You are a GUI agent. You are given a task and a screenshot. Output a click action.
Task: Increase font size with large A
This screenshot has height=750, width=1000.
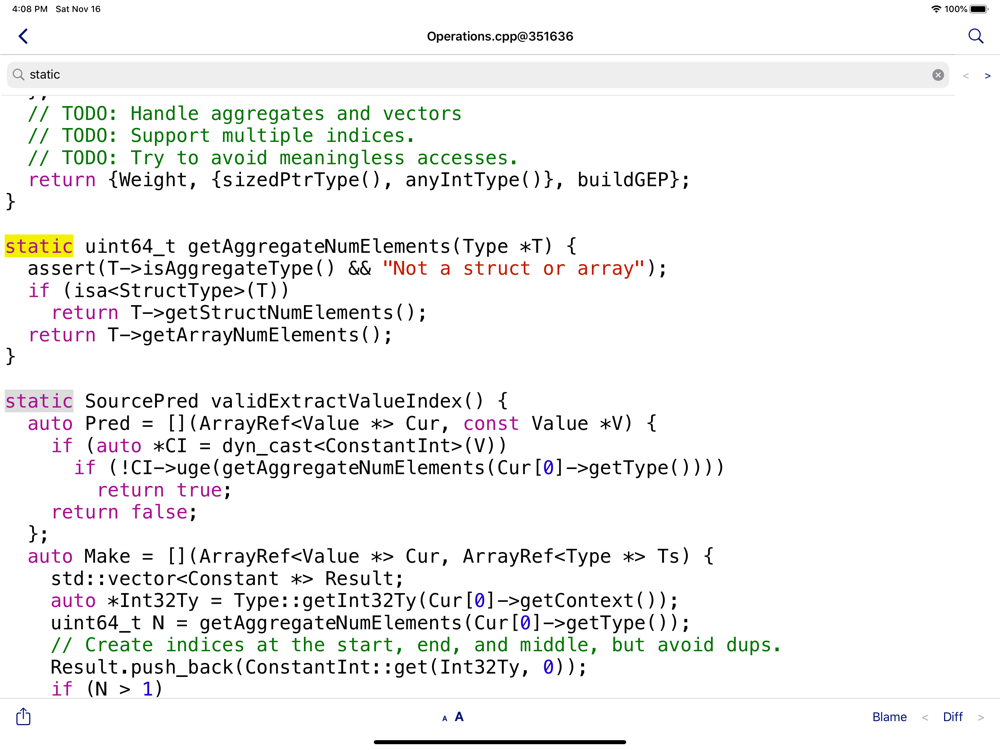[459, 716]
